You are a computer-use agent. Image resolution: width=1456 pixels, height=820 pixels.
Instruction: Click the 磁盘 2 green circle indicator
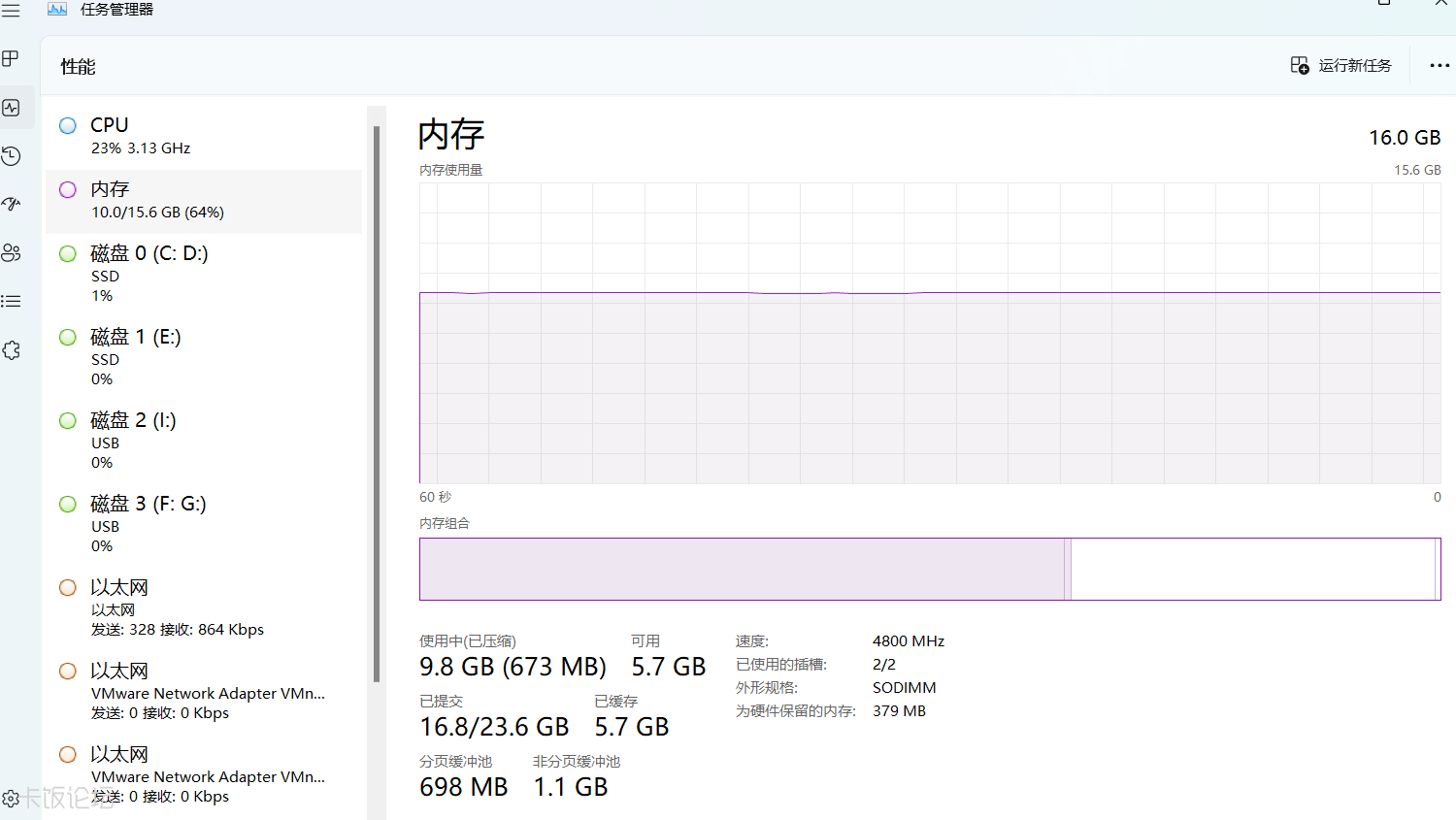pyautogui.click(x=68, y=420)
